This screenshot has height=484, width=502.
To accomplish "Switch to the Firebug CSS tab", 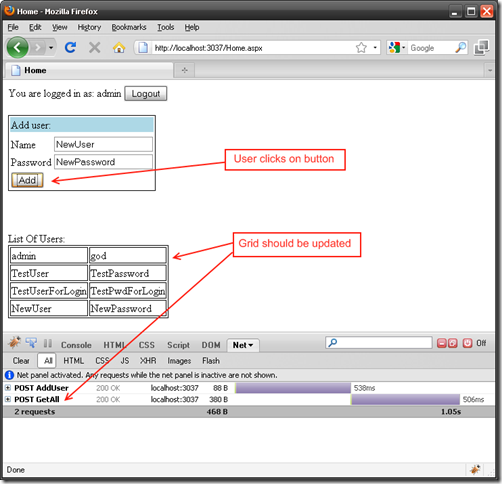I will [147, 345].
